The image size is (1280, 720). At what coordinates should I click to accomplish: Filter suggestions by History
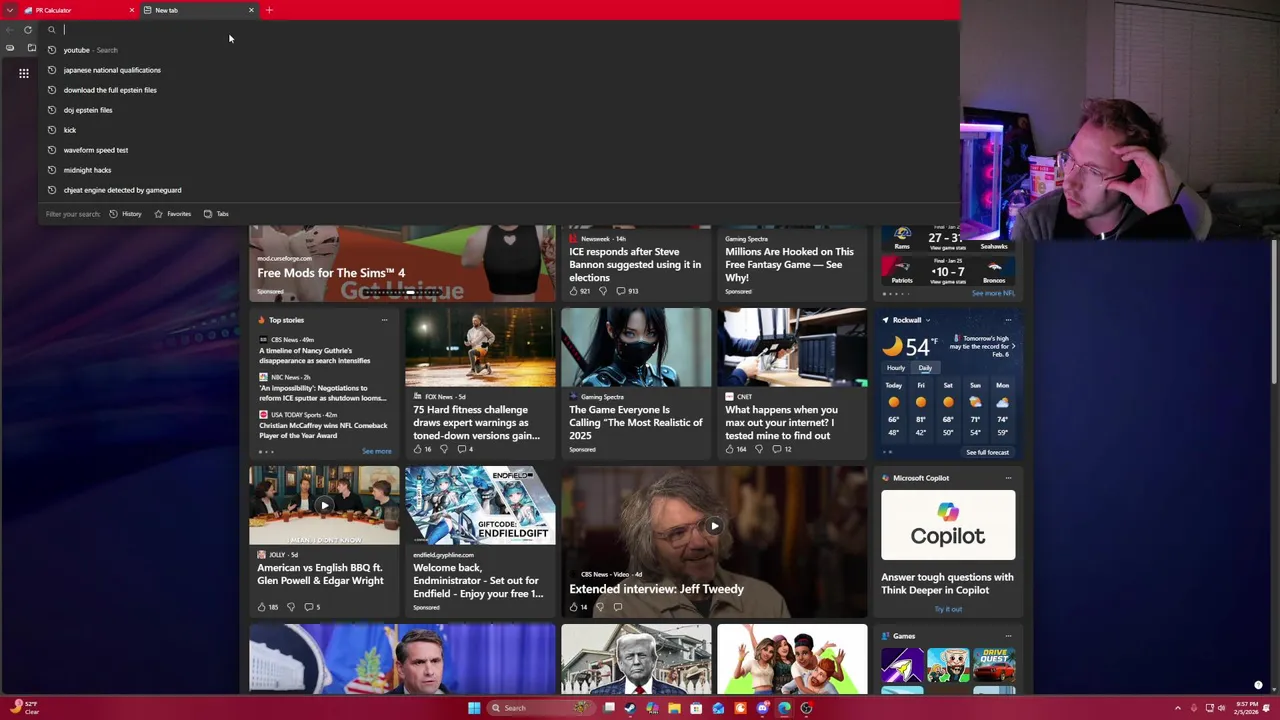coord(125,214)
